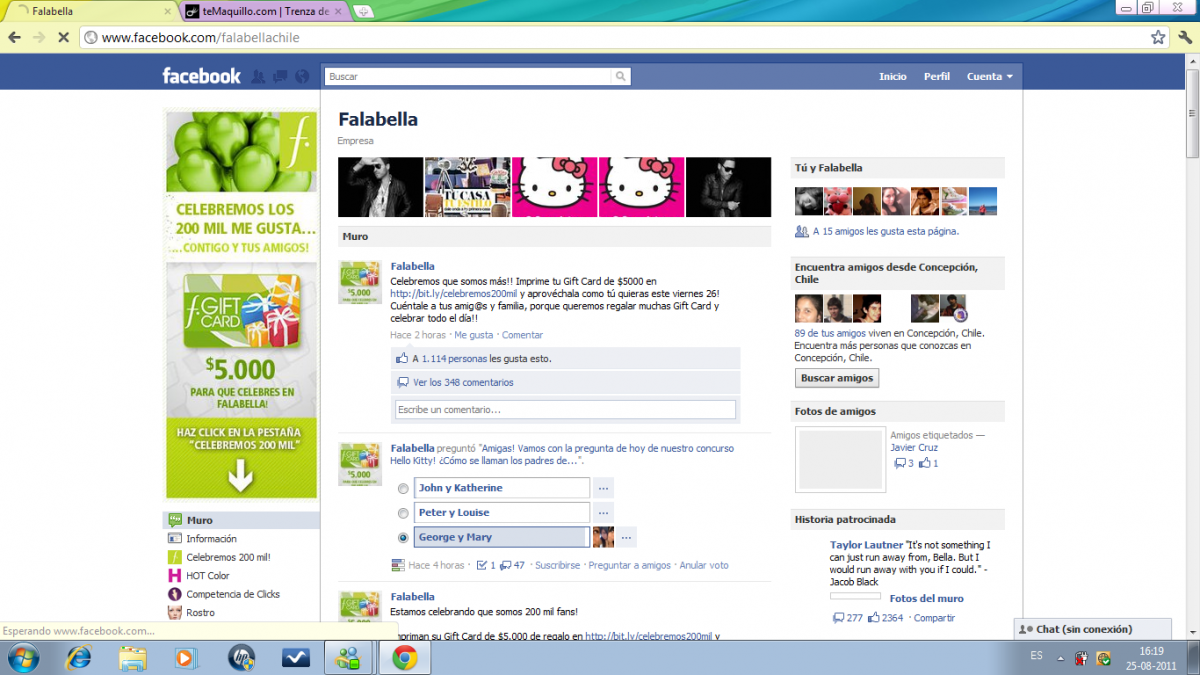
Task: Click the Escribe un comentario input field
Action: [565, 409]
